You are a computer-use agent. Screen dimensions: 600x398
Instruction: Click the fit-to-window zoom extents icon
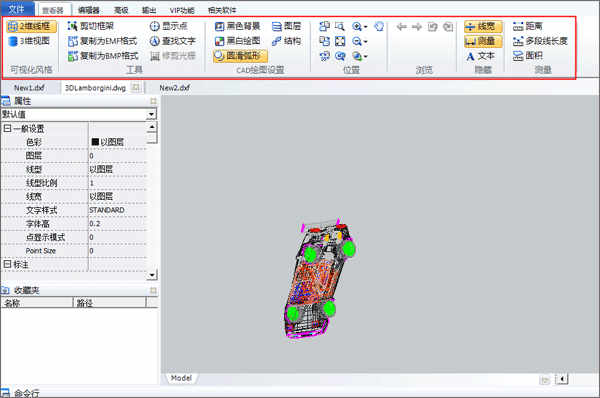(340, 41)
